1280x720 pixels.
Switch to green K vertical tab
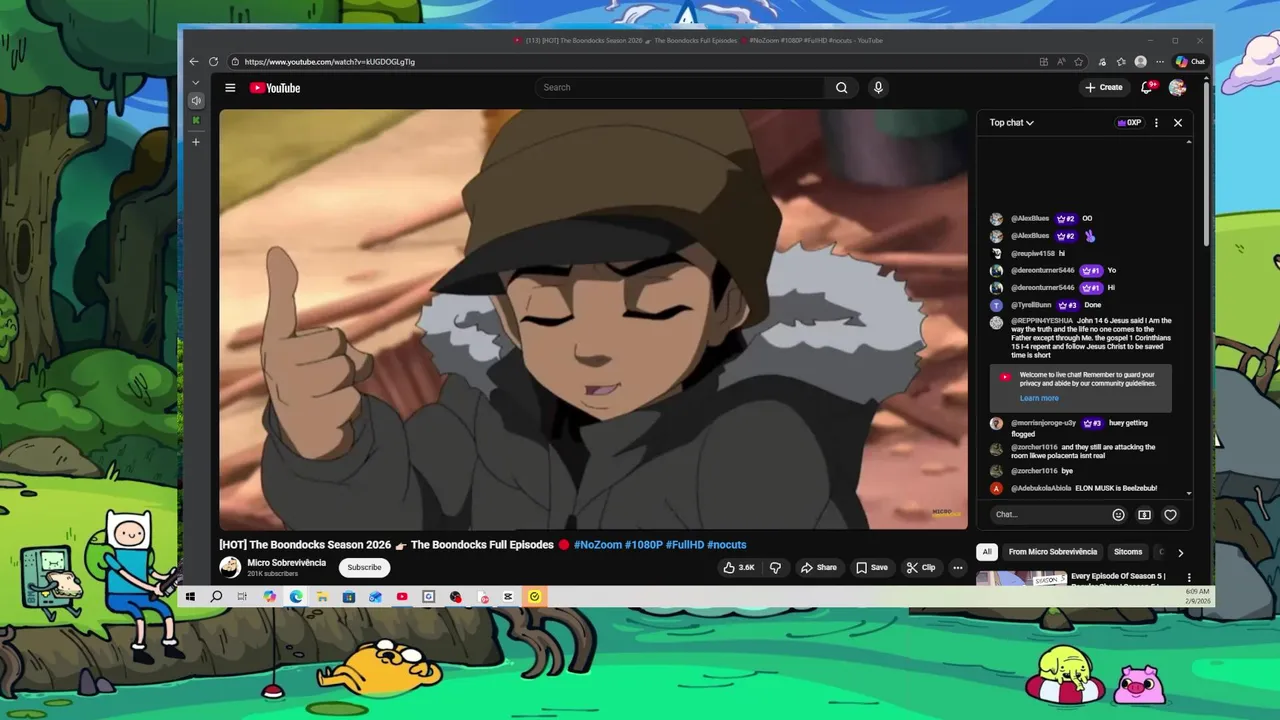coord(196,121)
